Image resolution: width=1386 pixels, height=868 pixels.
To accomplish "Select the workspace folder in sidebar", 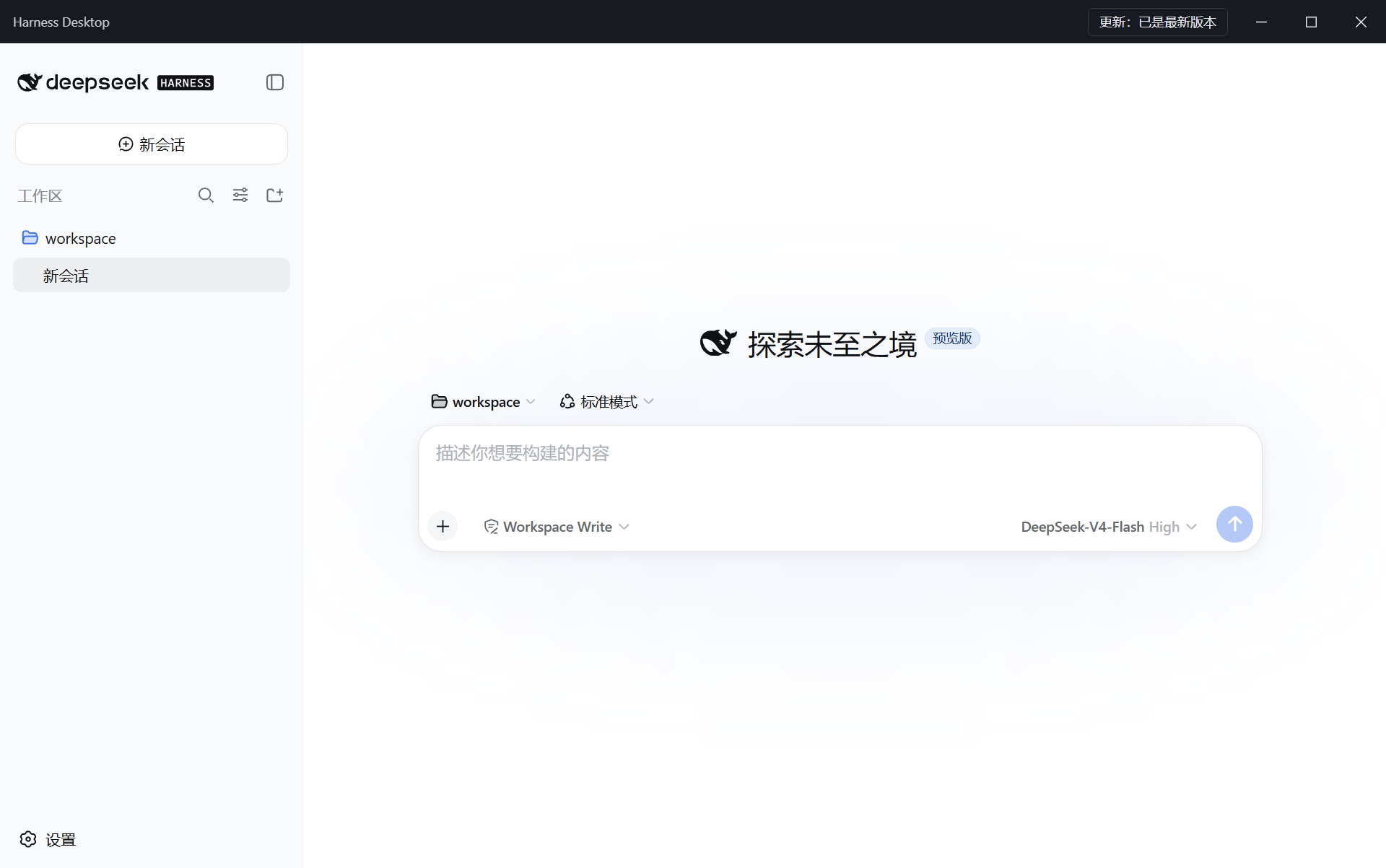I will tap(152, 238).
